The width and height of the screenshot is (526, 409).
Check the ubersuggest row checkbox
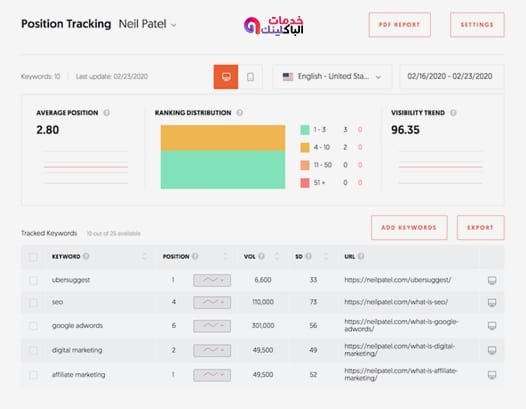(x=33, y=280)
